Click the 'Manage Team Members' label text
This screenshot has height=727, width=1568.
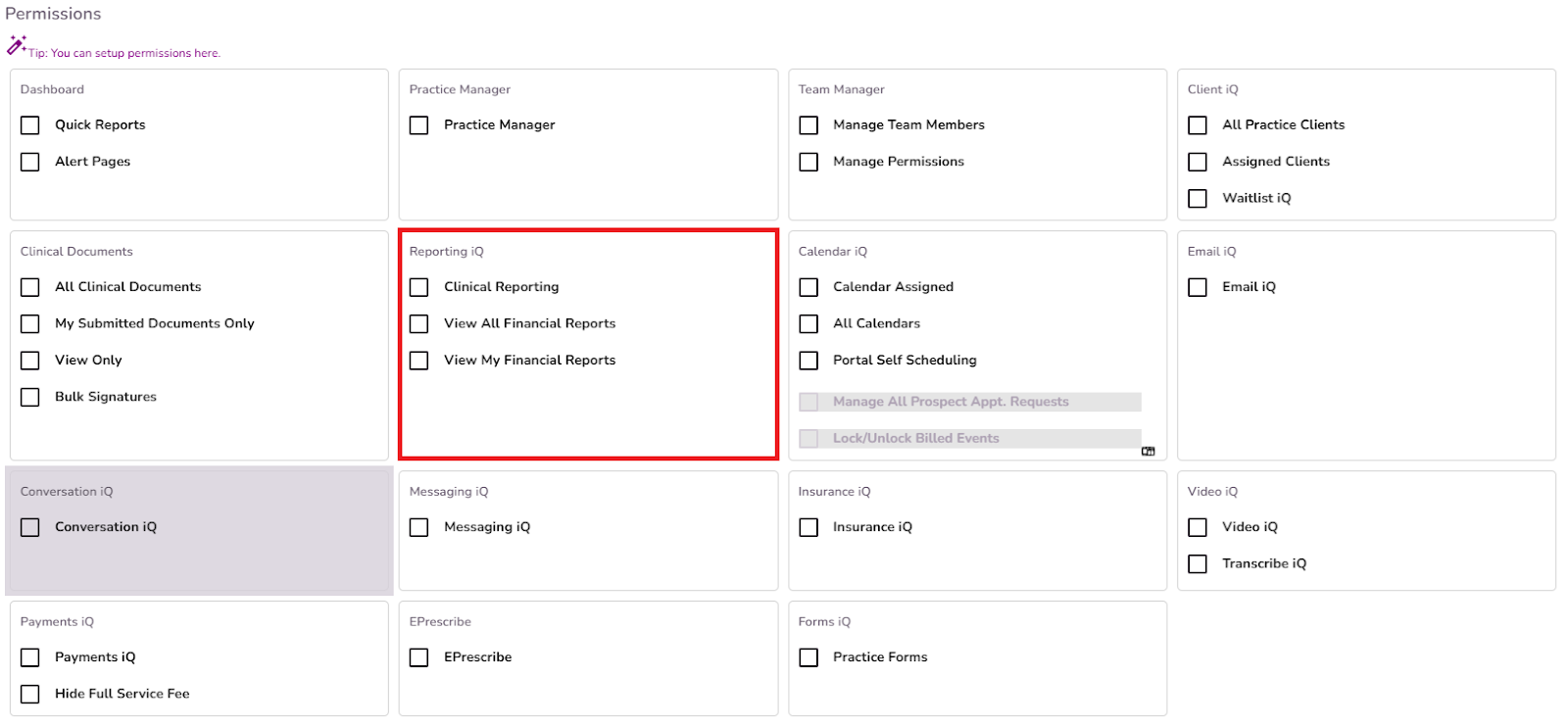[908, 125]
